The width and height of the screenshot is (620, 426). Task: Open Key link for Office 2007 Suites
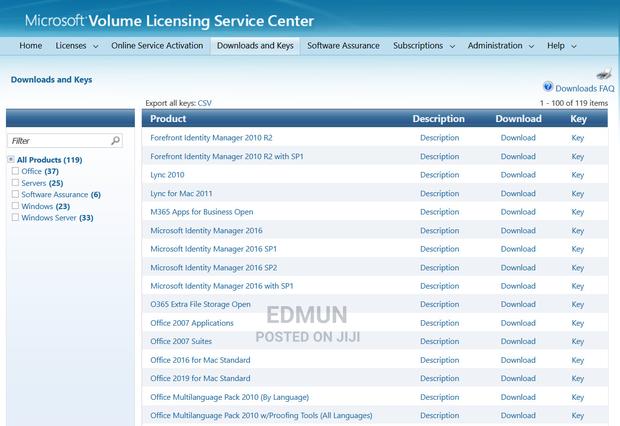(x=578, y=342)
